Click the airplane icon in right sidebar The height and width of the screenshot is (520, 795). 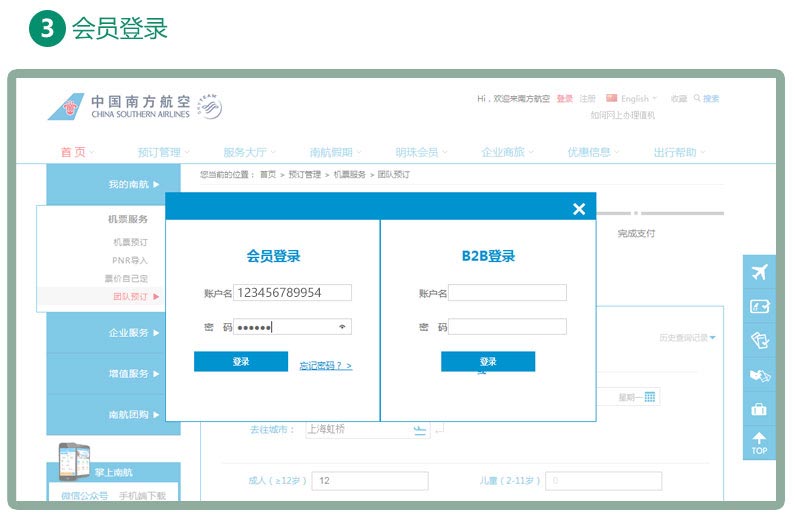click(759, 273)
